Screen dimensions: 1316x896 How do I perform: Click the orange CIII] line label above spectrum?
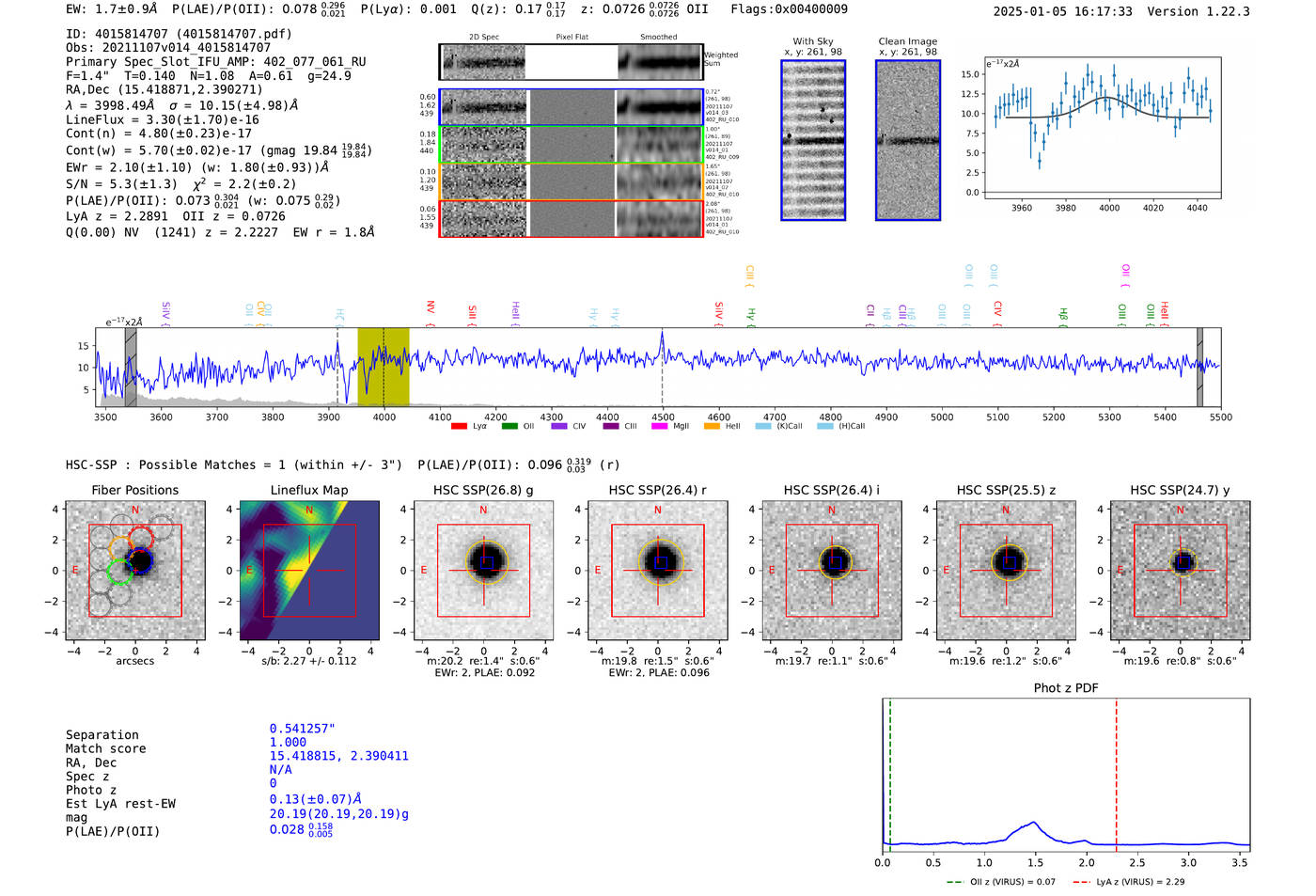[x=749, y=276]
